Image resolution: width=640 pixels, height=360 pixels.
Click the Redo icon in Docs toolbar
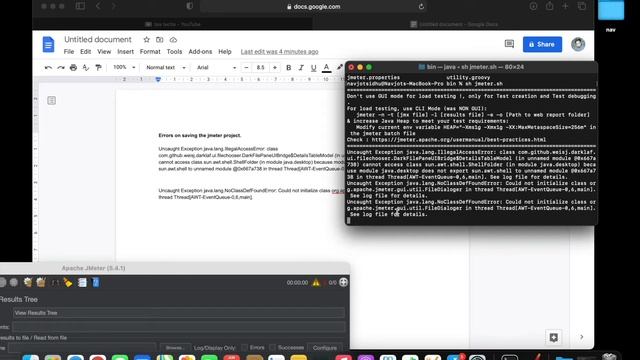click(61, 67)
